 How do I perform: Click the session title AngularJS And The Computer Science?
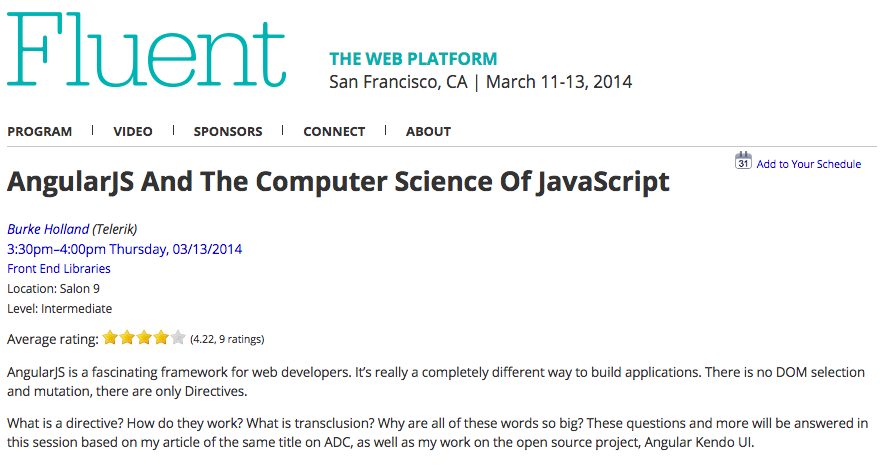[x=338, y=182]
